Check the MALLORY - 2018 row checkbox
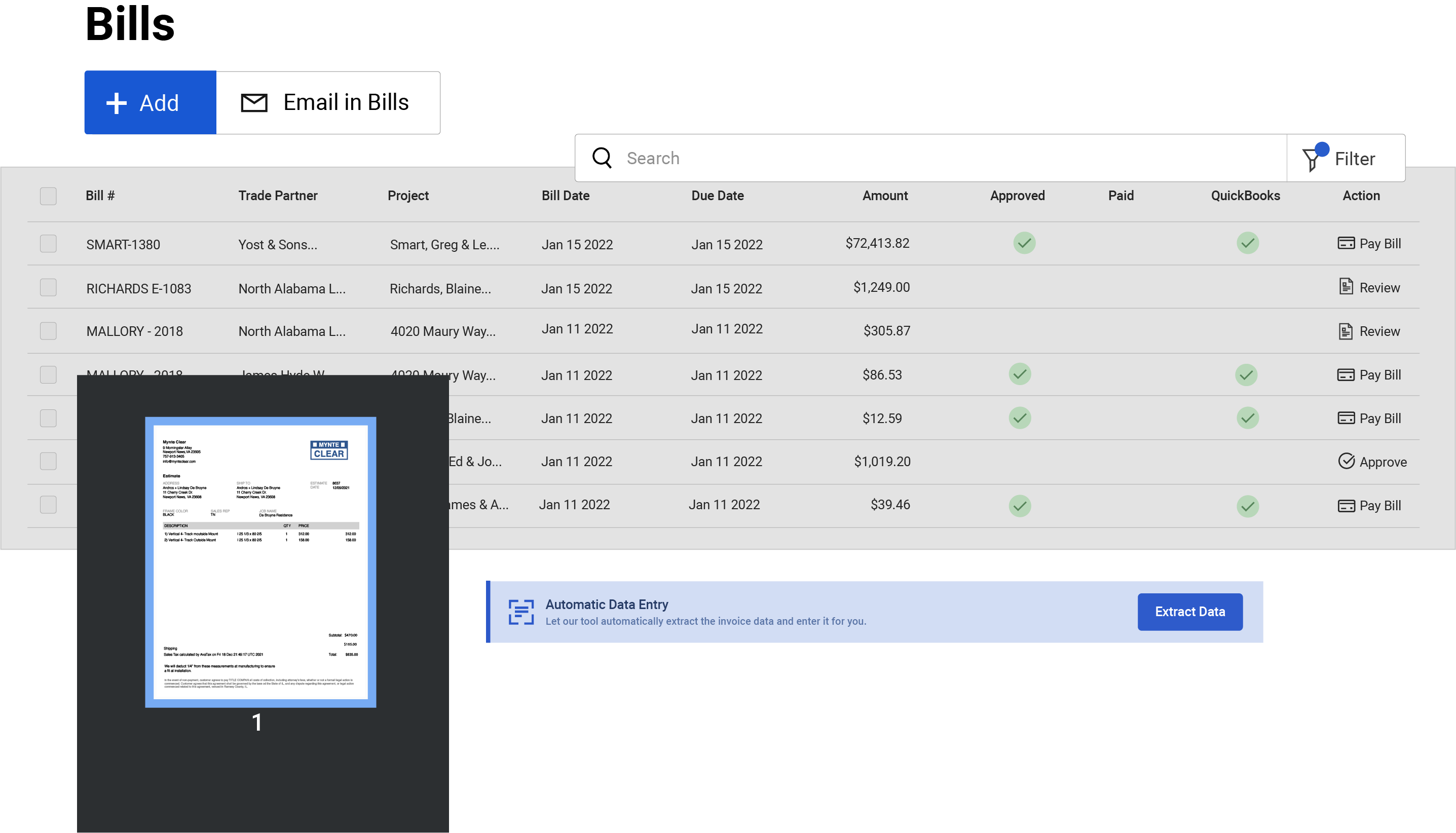Screen dimensions: 1456x833 [48, 331]
